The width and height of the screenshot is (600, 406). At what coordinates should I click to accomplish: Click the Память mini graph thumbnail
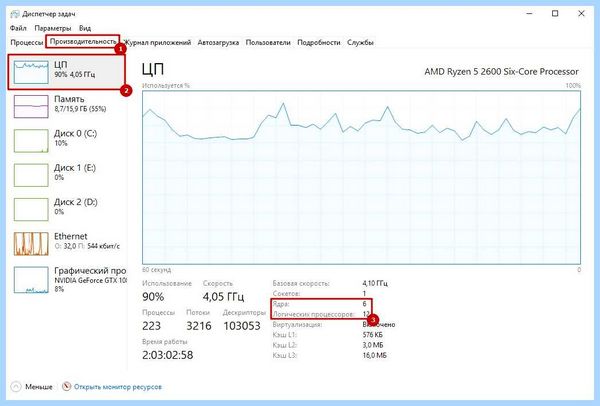tap(31, 106)
